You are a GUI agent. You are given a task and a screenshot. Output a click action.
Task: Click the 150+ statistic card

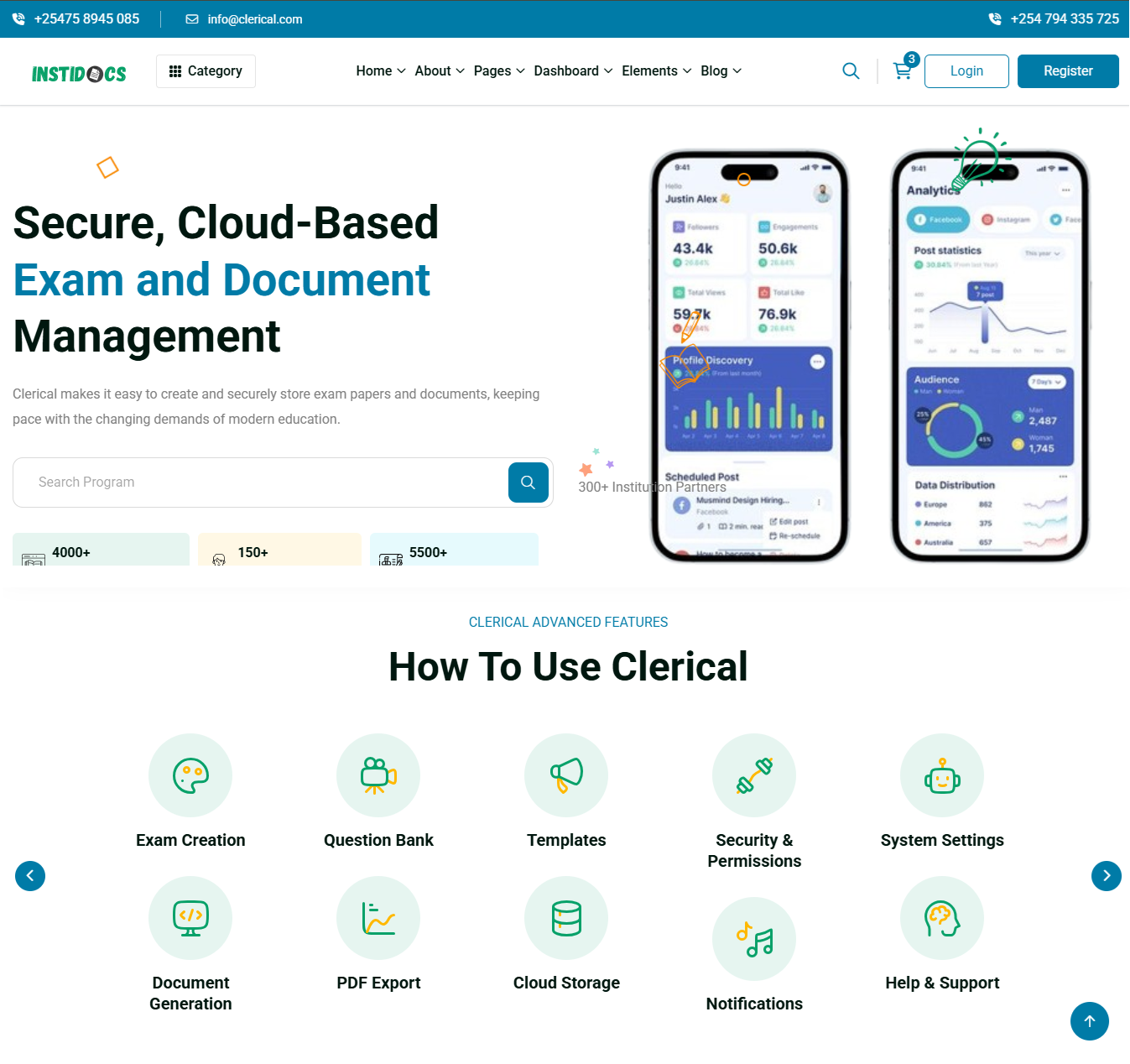[279, 550]
